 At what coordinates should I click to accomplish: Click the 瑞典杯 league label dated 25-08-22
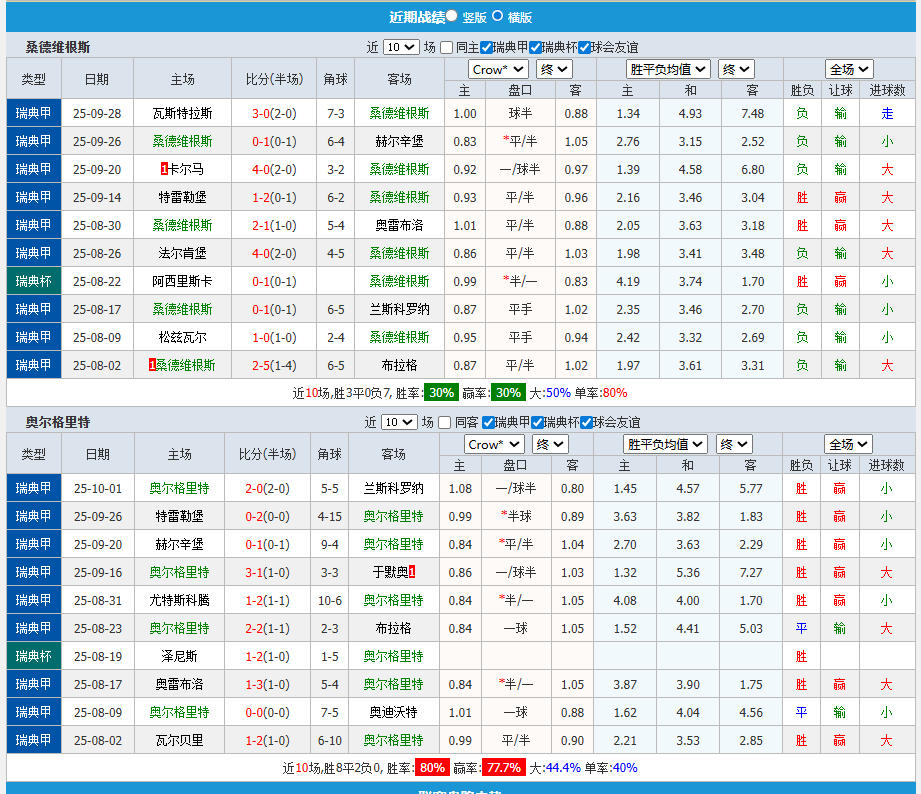coord(33,281)
